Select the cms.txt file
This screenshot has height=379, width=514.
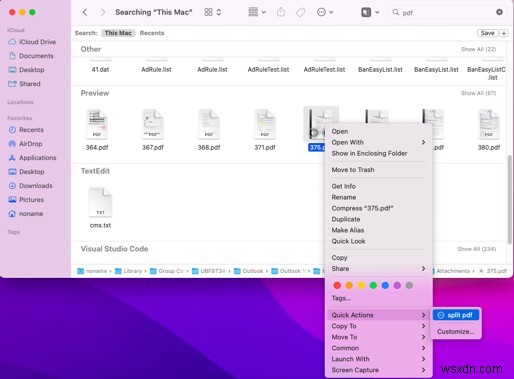100,208
